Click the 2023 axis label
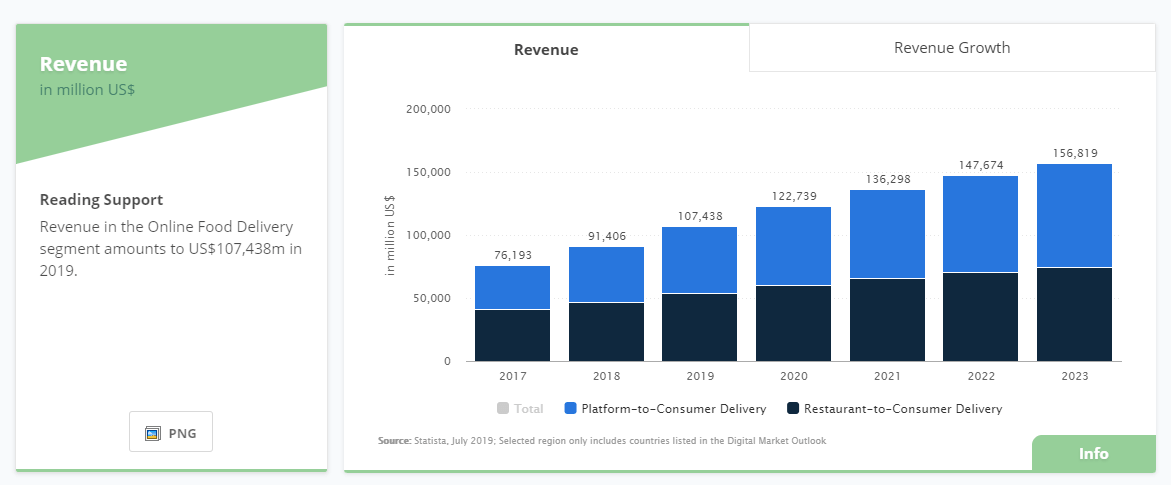 1075,377
